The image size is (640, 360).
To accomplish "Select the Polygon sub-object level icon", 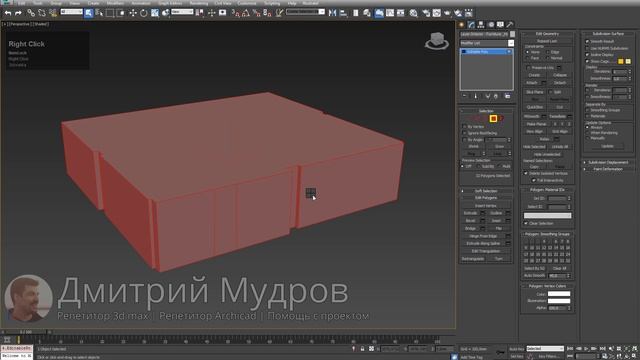I will 493,118.
